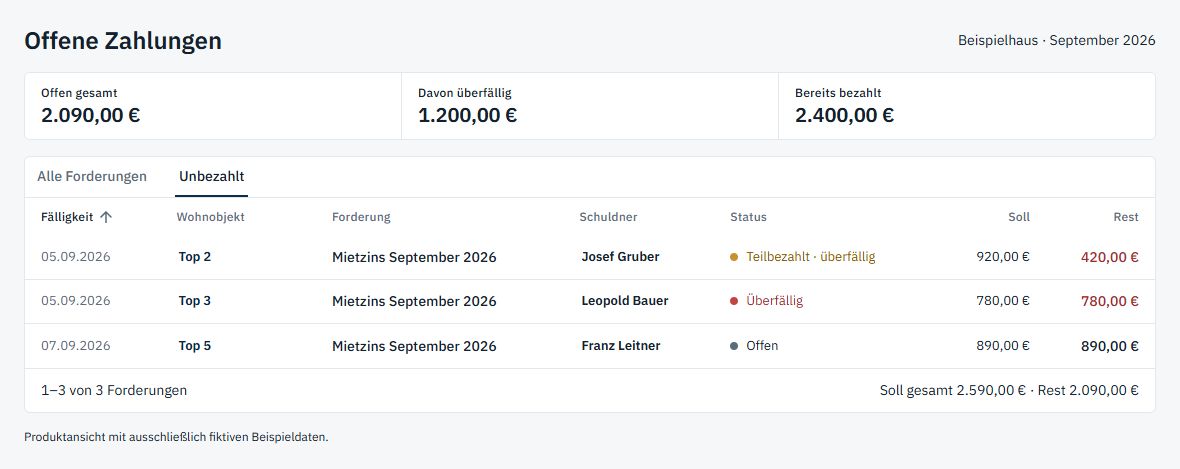This screenshot has height=469, width=1180.
Task: Click the amber status dot for Josef Gruber
Action: pos(734,257)
